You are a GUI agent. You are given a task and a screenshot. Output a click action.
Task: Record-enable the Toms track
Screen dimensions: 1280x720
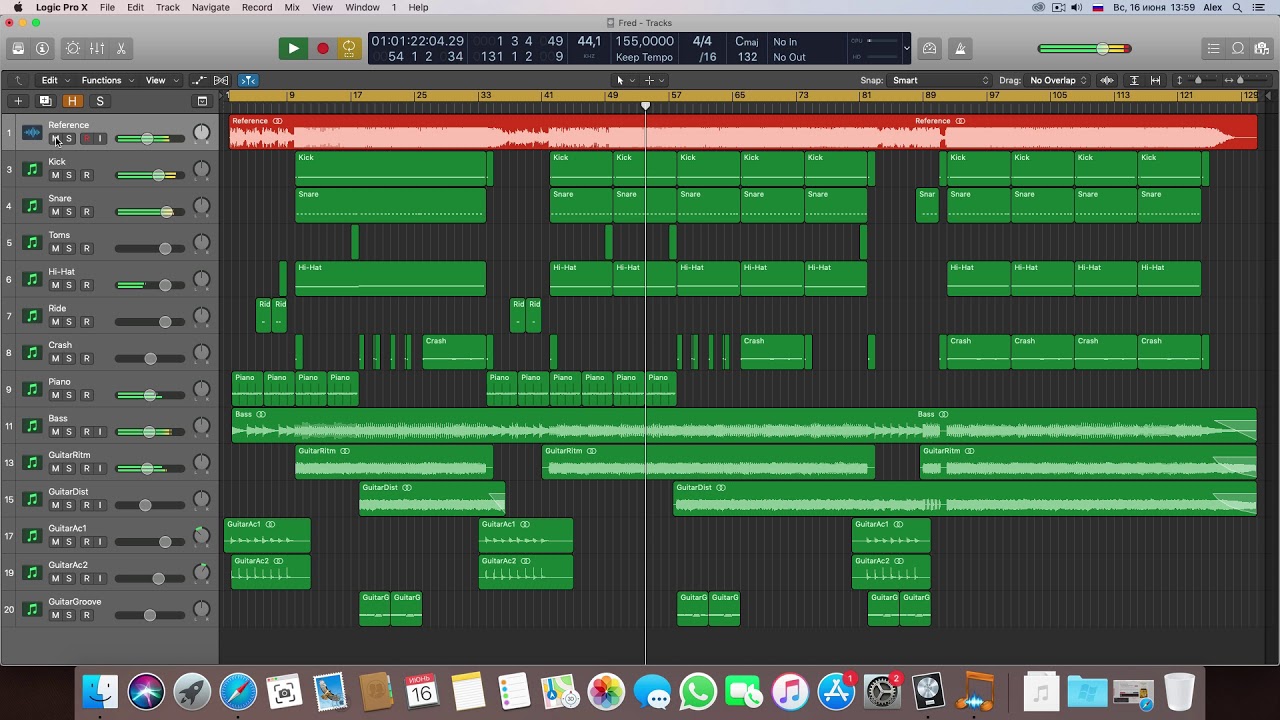click(86, 248)
